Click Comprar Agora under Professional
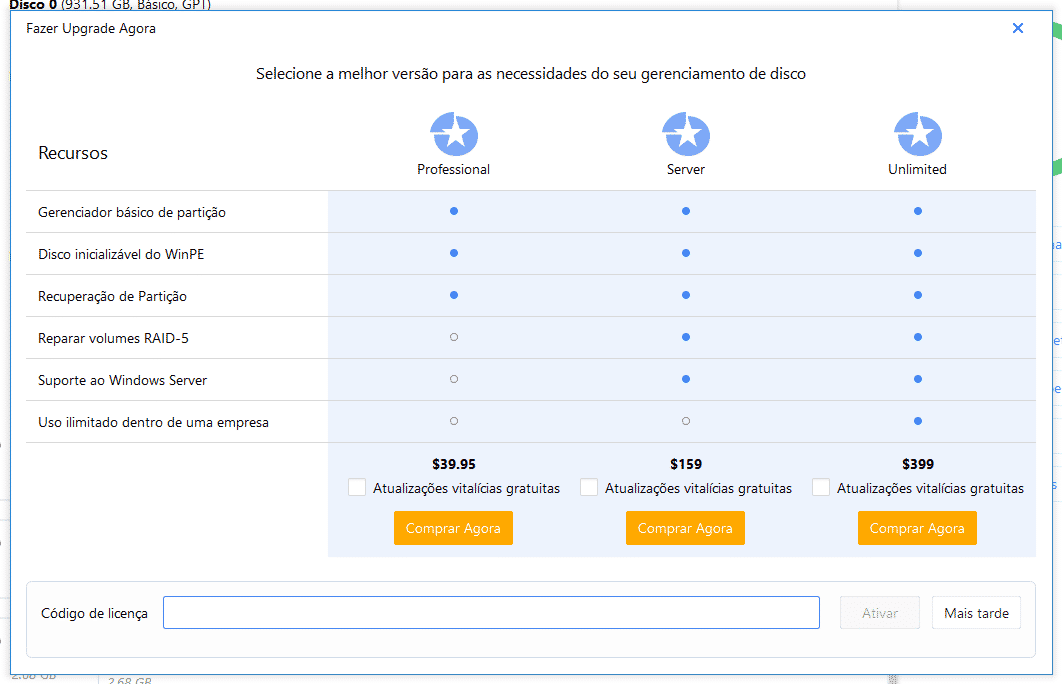 pyautogui.click(x=454, y=528)
